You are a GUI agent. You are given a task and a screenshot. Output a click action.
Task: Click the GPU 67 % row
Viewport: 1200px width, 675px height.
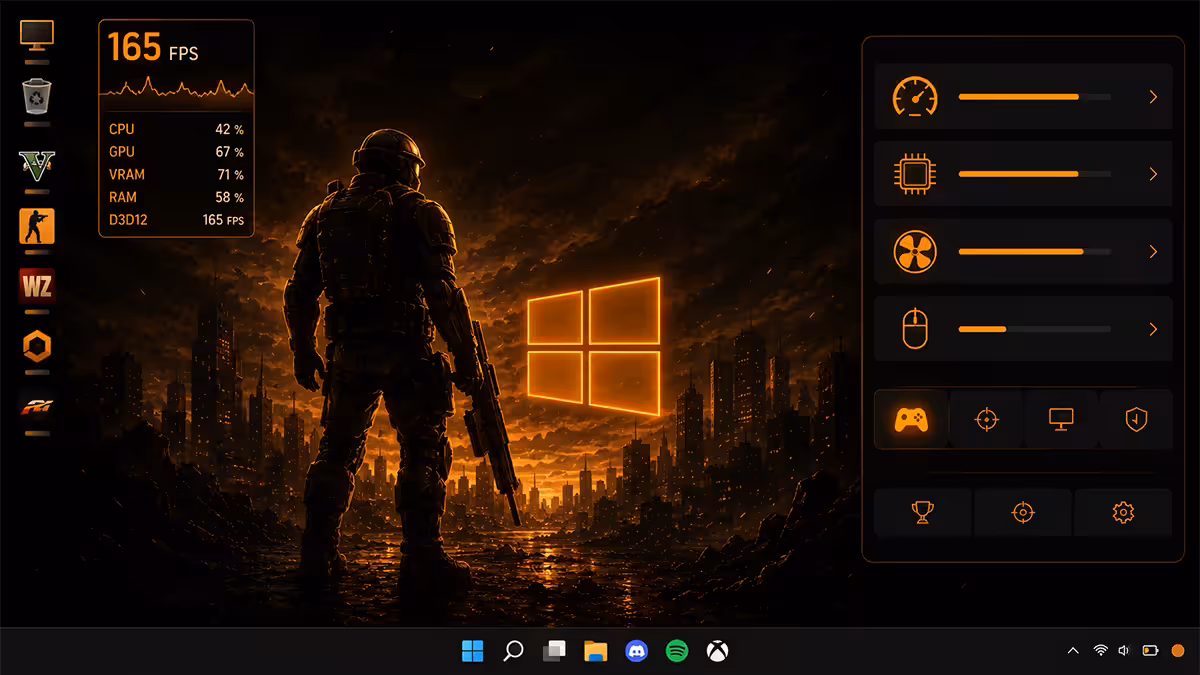tap(176, 152)
